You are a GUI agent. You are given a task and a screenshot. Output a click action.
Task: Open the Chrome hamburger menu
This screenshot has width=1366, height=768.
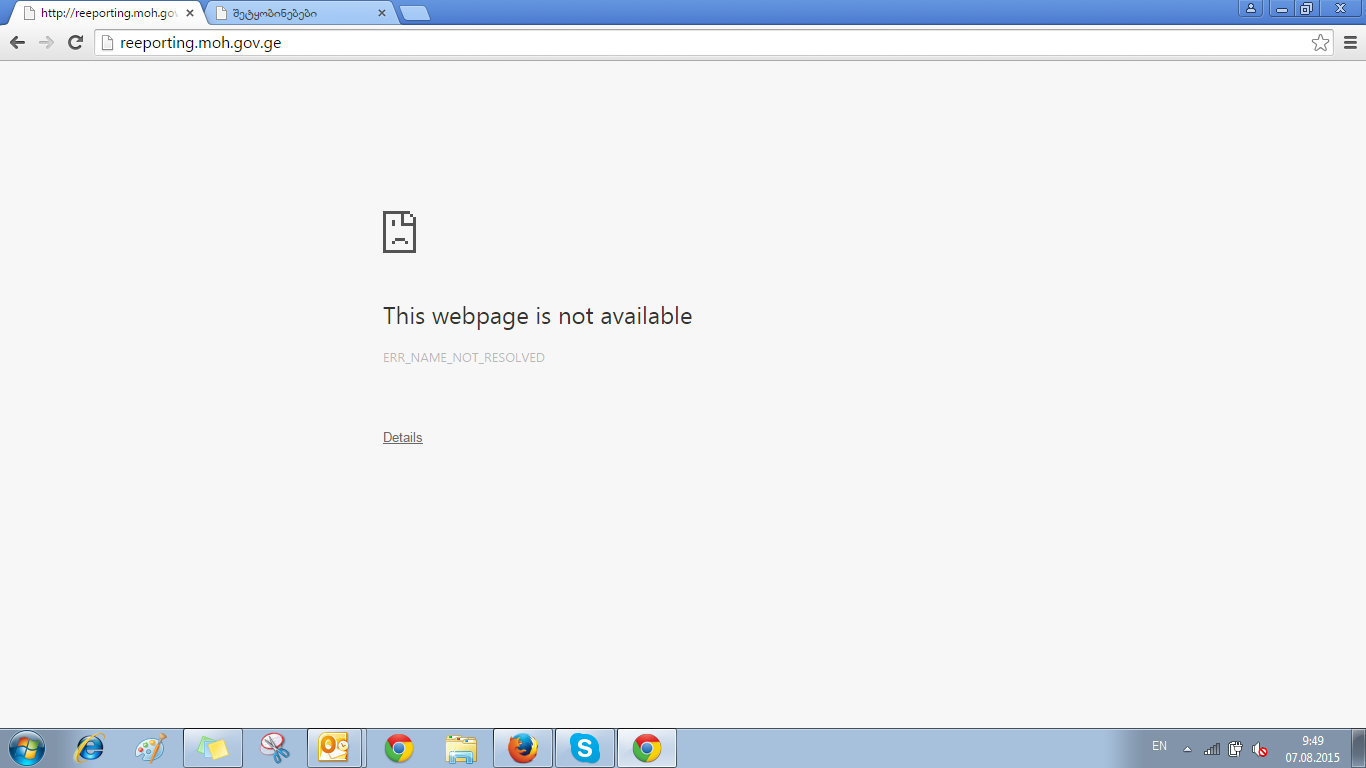coord(1350,42)
